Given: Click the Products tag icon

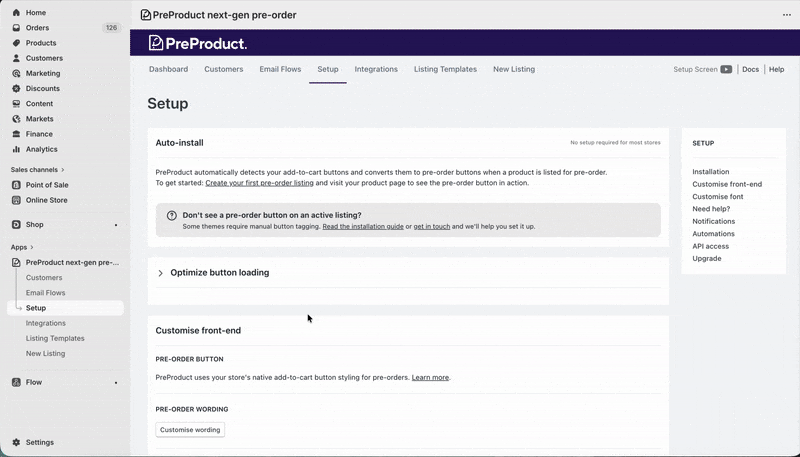Looking at the screenshot, I should point(16,43).
